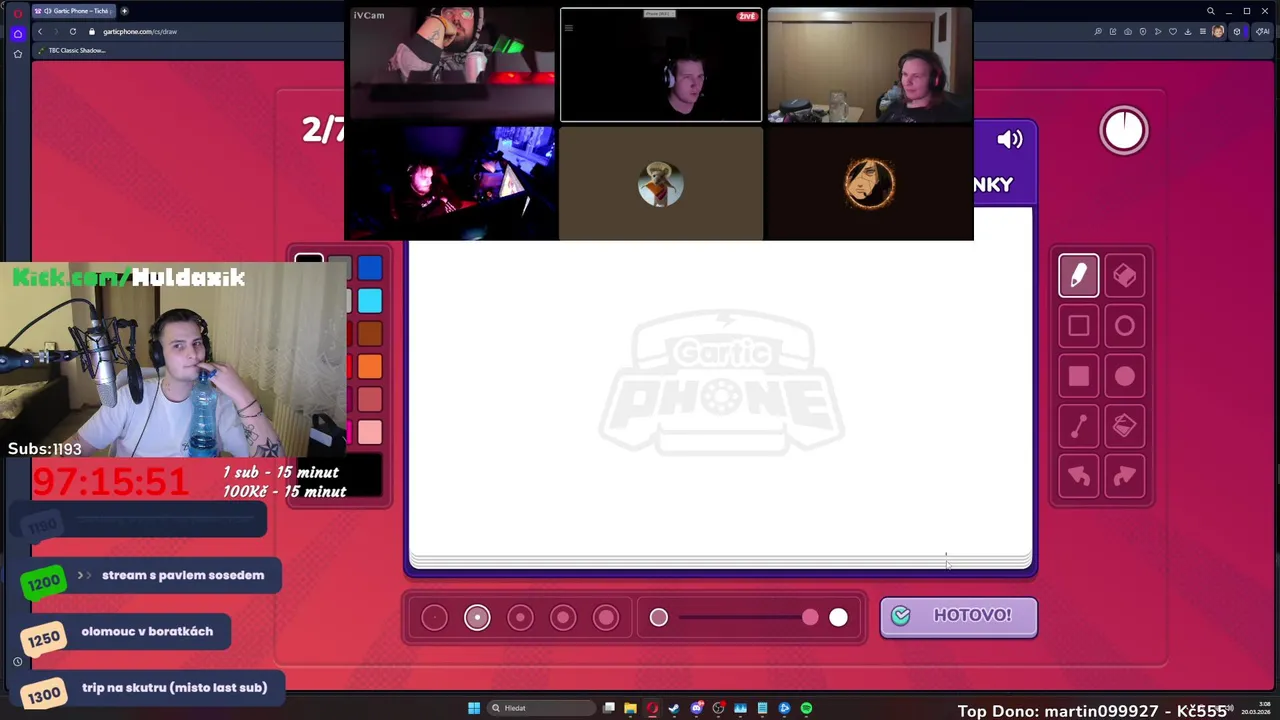The width and height of the screenshot is (1280, 720).
Task: Open File Explorer from the taskbar
Action: tap(630, 708)
